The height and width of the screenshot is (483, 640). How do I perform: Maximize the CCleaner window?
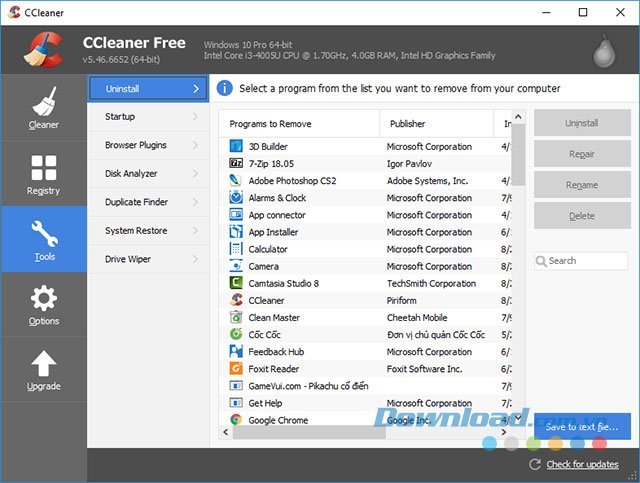click(x=583, y=12)
